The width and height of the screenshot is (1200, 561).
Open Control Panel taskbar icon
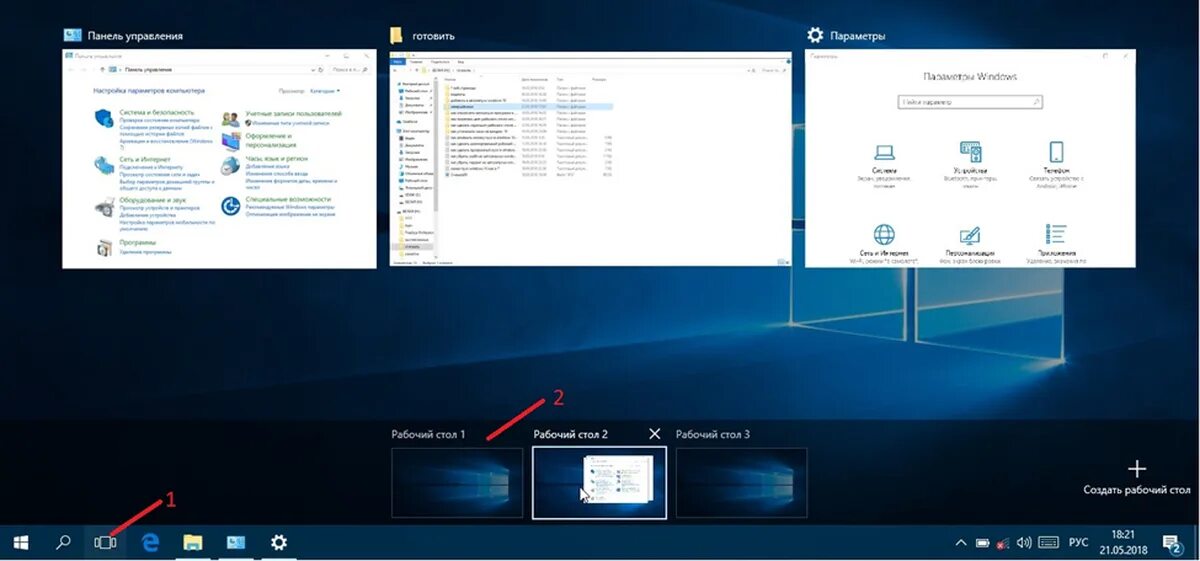[x=236, y=542]
